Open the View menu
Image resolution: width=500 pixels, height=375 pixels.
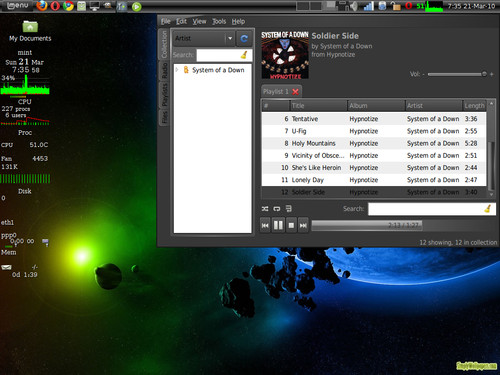[199, 21]
